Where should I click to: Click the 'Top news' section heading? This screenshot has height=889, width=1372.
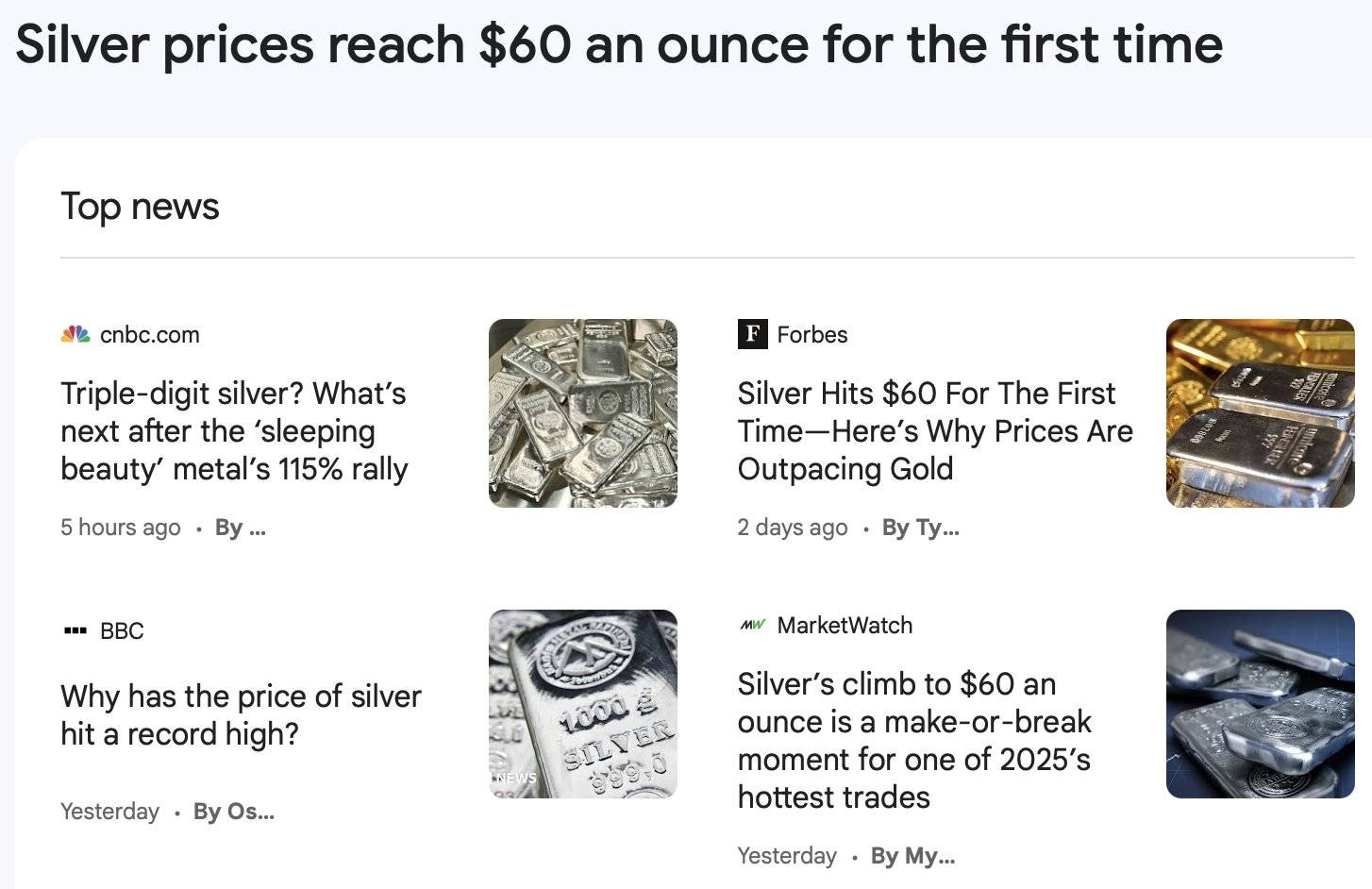pos(140,206)
